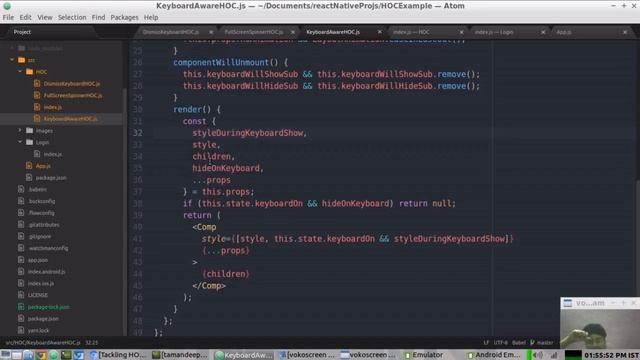Switch to the DismissKeyboardHOC.js tab
This screenshot has width=640, height=360.
171,32
